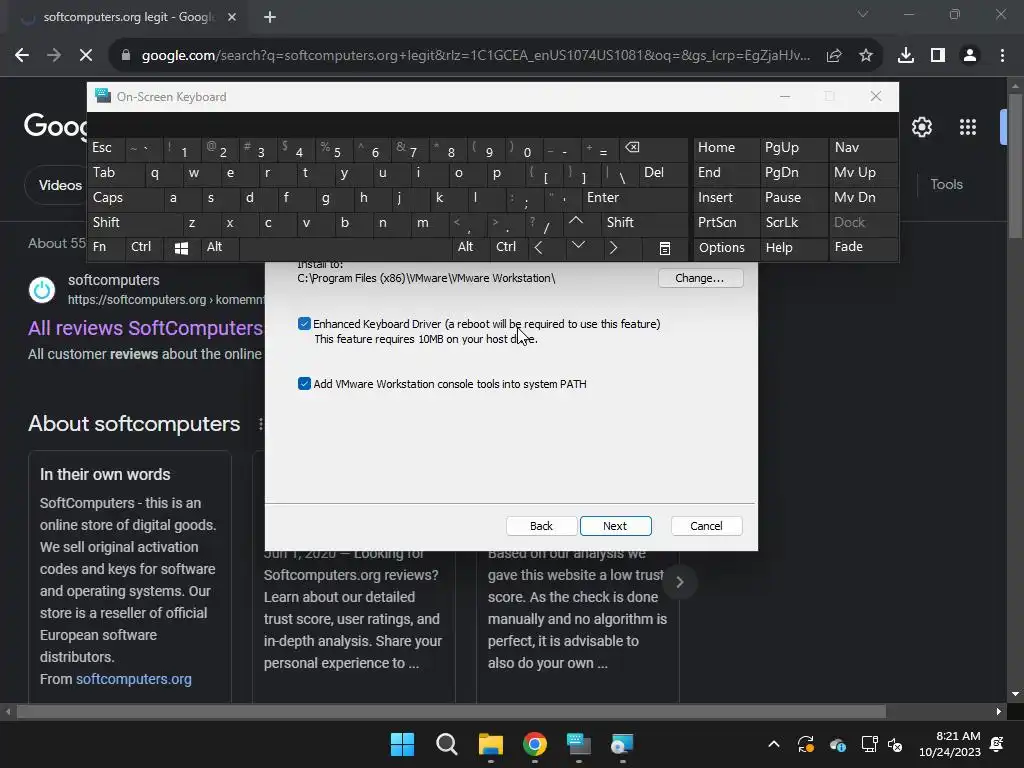Show hidden system tray icons

(x=774, y=744)
